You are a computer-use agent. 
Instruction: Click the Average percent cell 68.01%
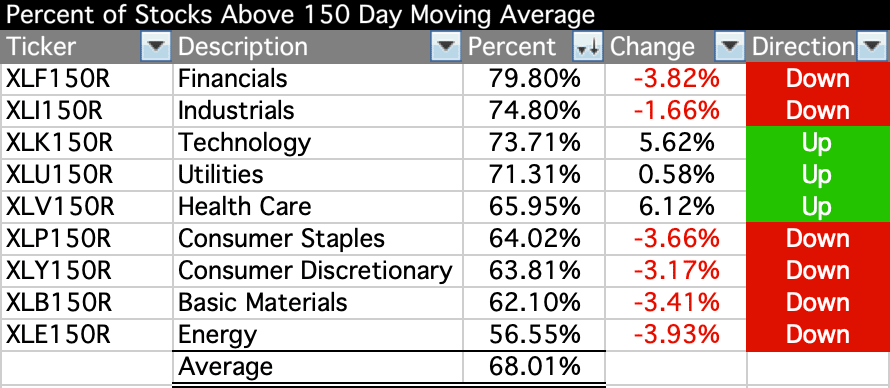click(534, 367)
